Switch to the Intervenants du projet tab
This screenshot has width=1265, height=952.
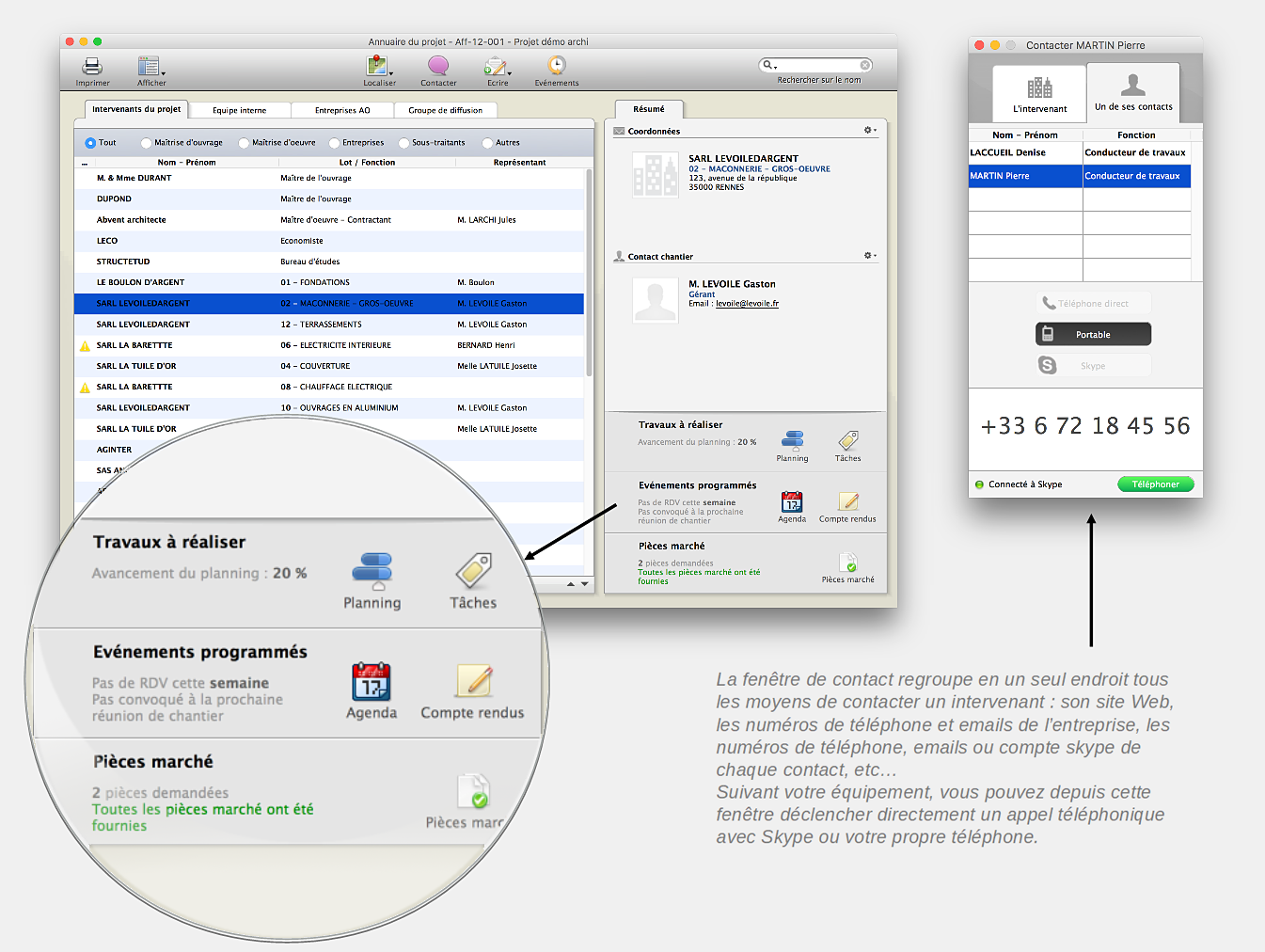pyautogui.click(x=136, y=109)
